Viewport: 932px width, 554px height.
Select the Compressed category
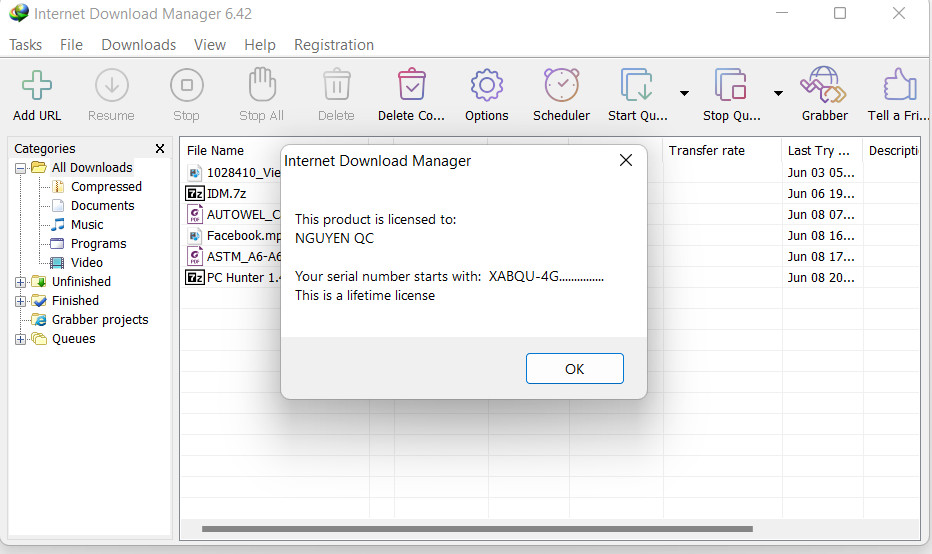pos(106,187)
